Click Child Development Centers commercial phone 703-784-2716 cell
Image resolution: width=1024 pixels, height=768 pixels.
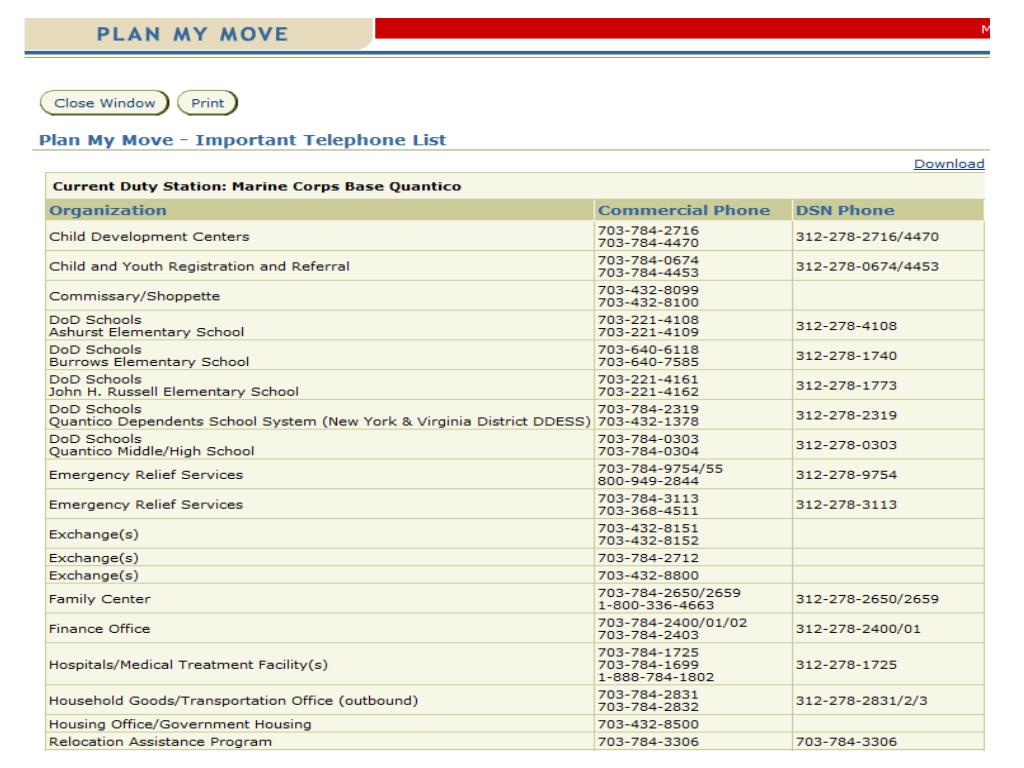(x=693, y=236)
